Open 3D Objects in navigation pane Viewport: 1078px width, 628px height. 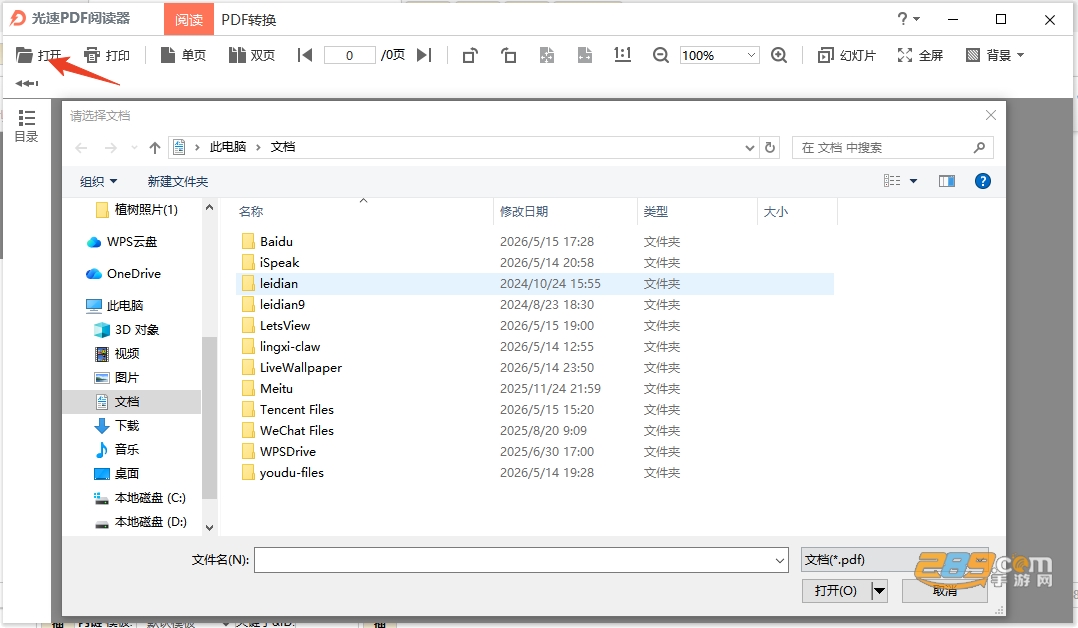coord(126,329)
